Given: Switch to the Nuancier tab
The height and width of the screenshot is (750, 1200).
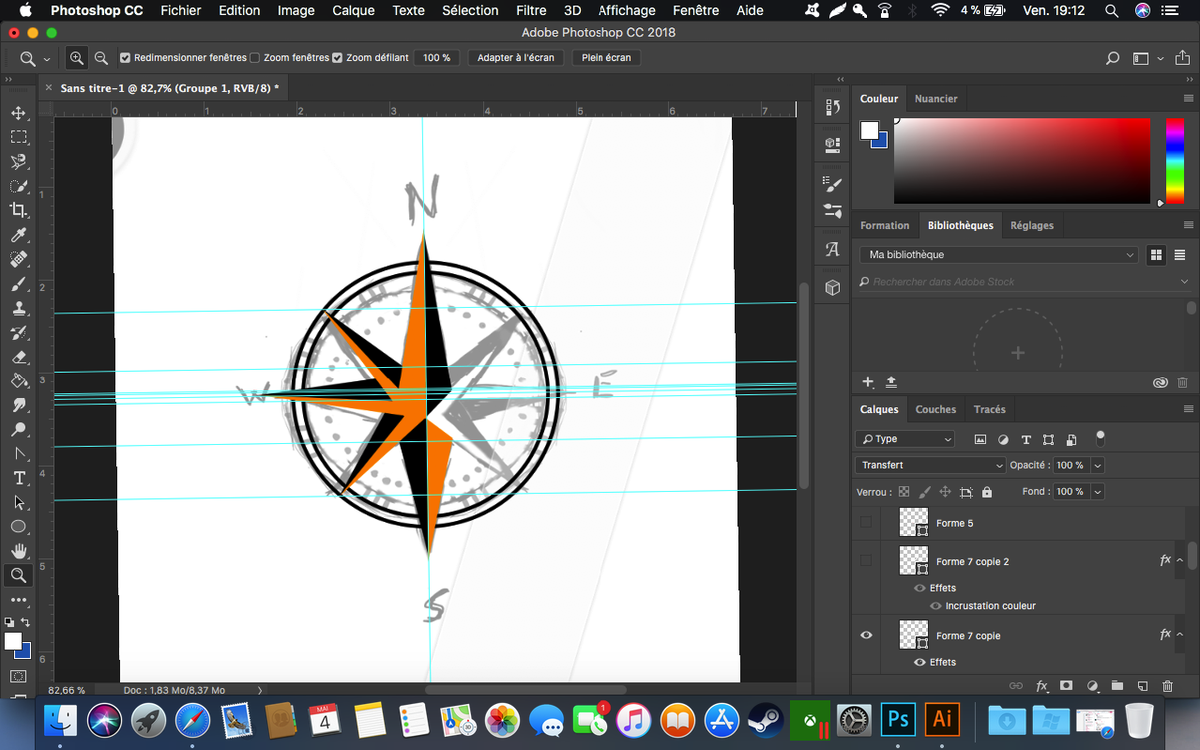Looking at the screenshot, I should tap(936, 99).
